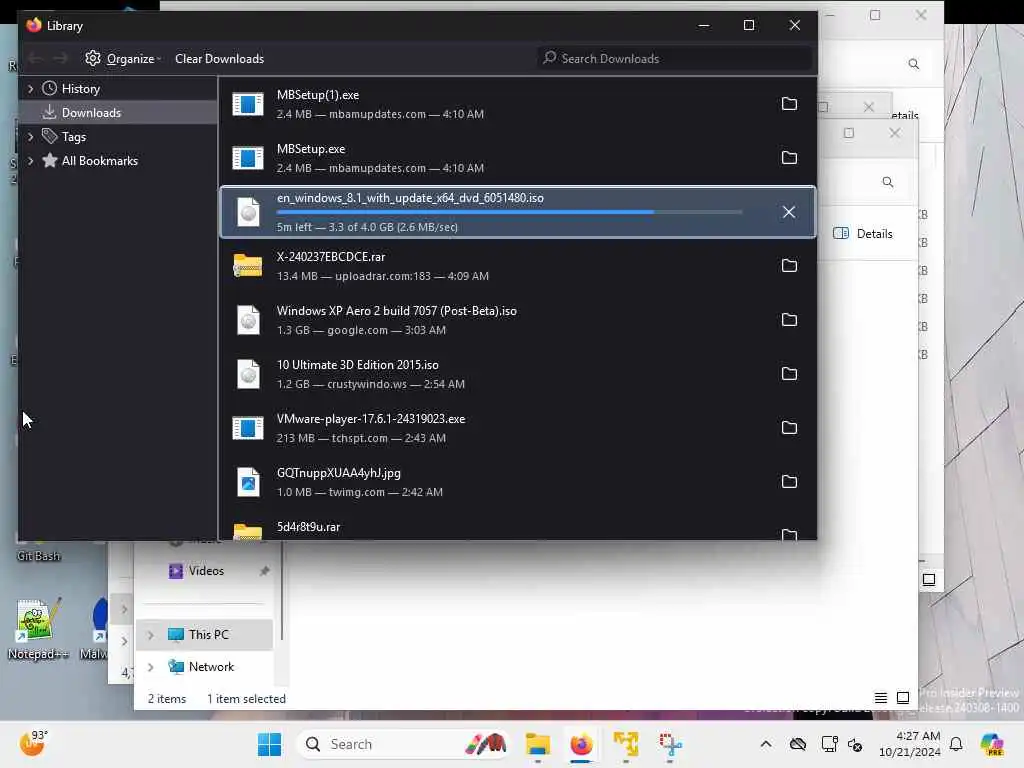Open File Explorer from taskbar
This screenshot has width=1024, height=768.
(537, 744)
